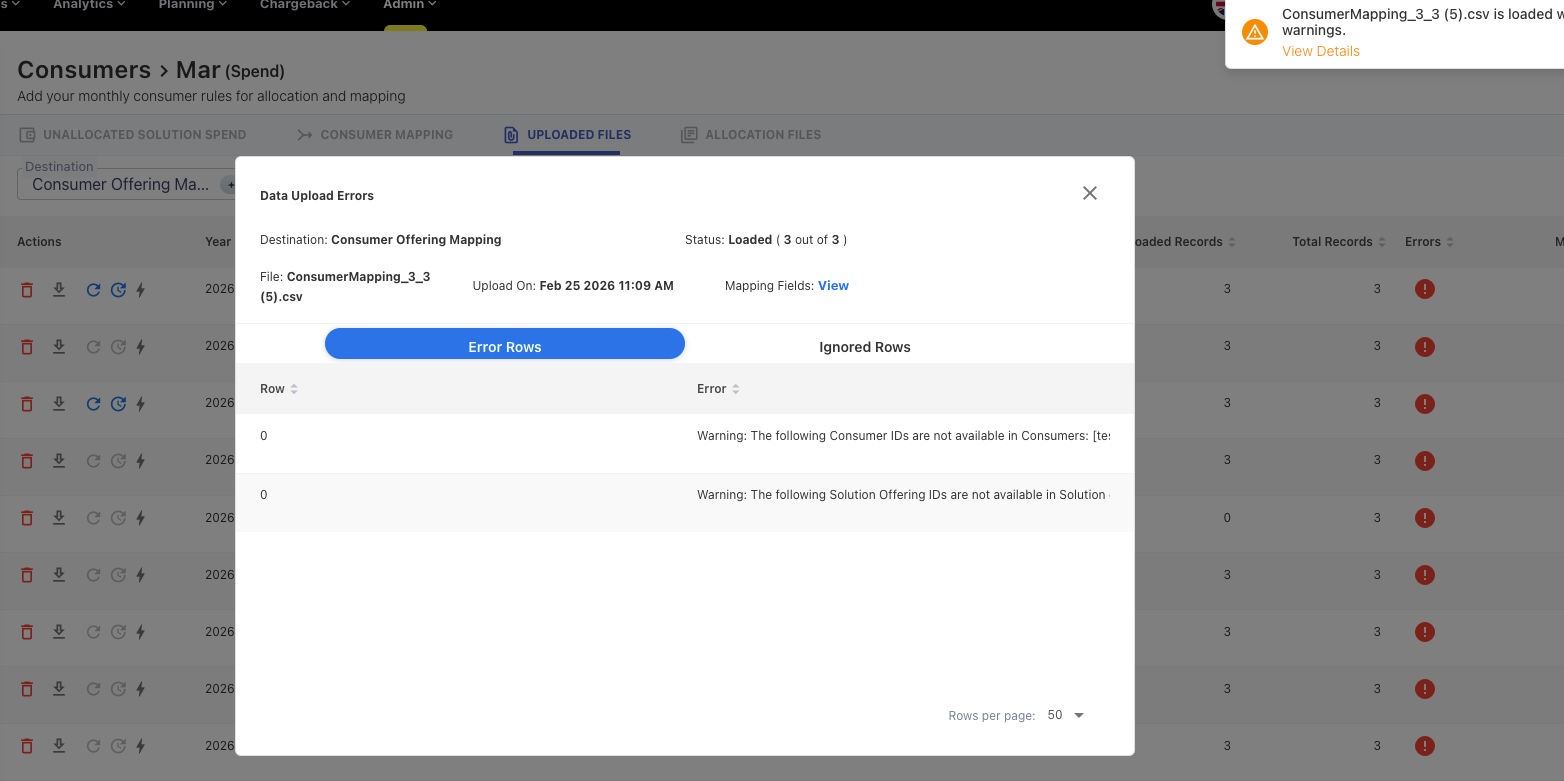
Task: Click View Details in notification
Action: [x=1320, y=51]
